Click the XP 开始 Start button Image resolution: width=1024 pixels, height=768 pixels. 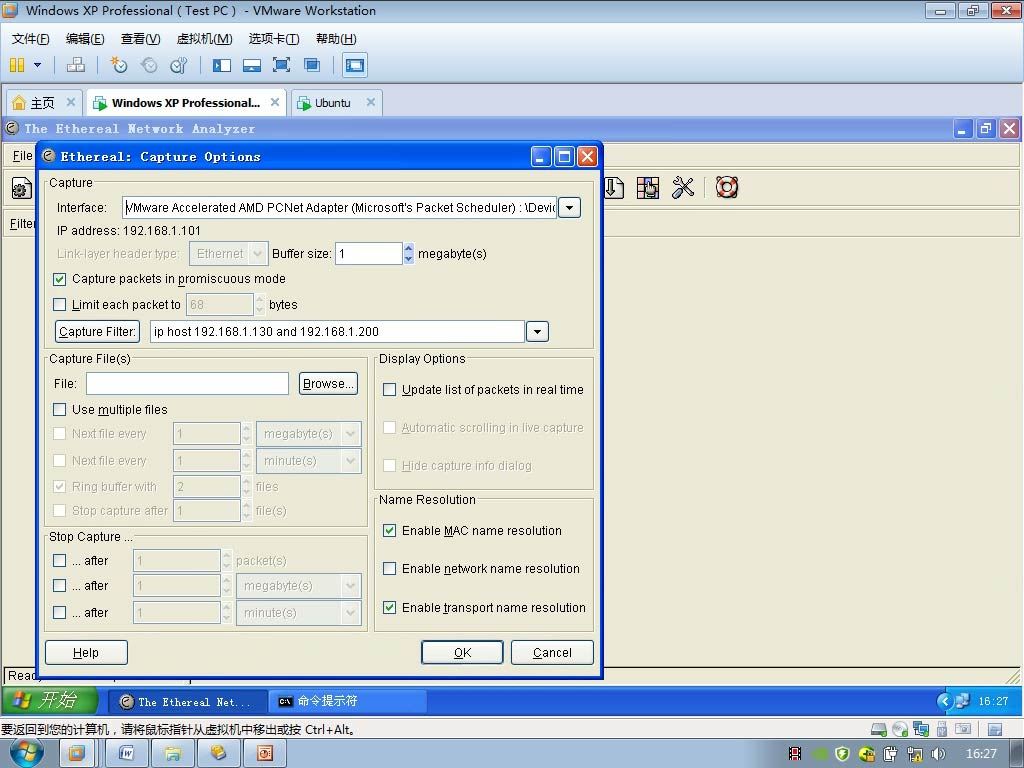[50, 700]
